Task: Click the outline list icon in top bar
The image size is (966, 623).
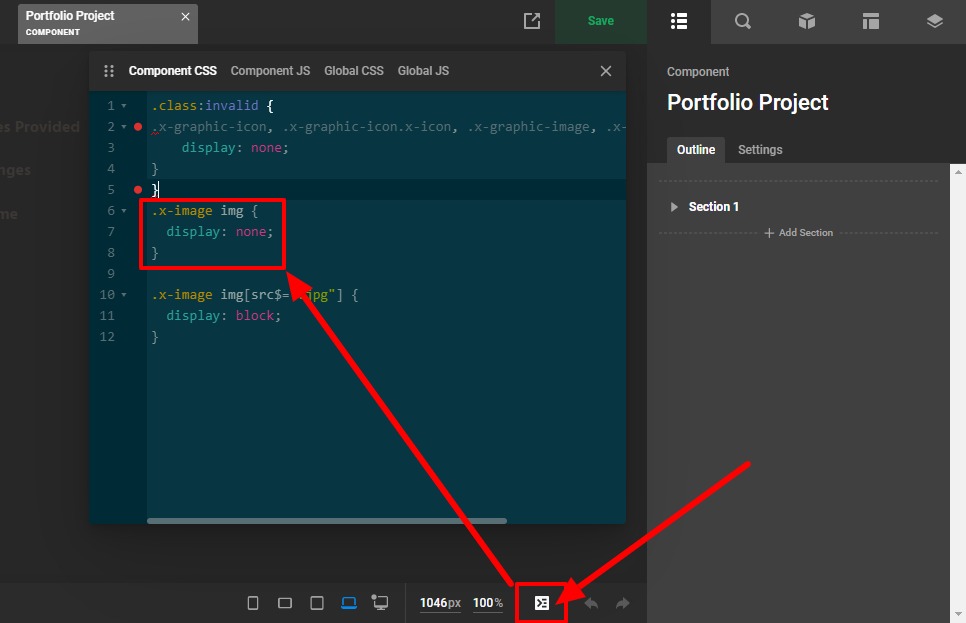Action: click(x=679, y=21)
